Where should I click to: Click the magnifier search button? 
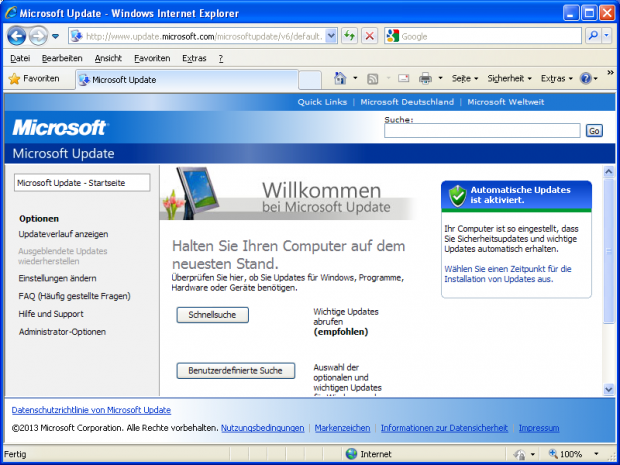point(593,36)
